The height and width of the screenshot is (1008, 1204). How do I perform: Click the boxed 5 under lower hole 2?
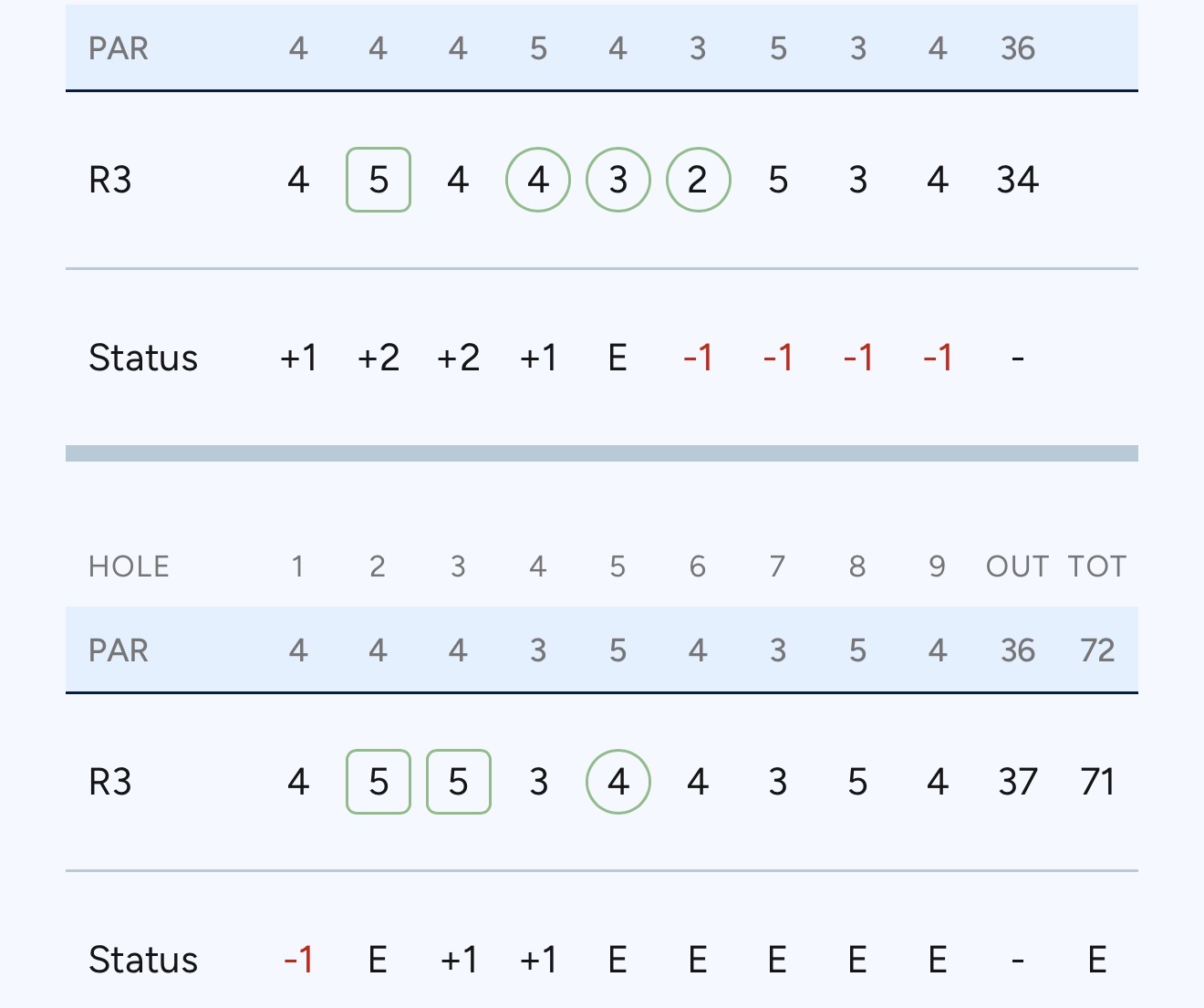click(x=379, y=782)
